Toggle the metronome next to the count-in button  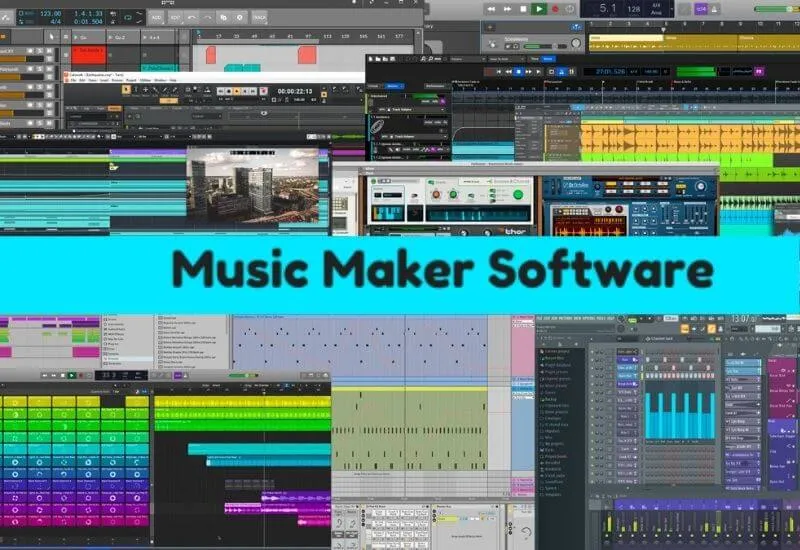(714, 9)
